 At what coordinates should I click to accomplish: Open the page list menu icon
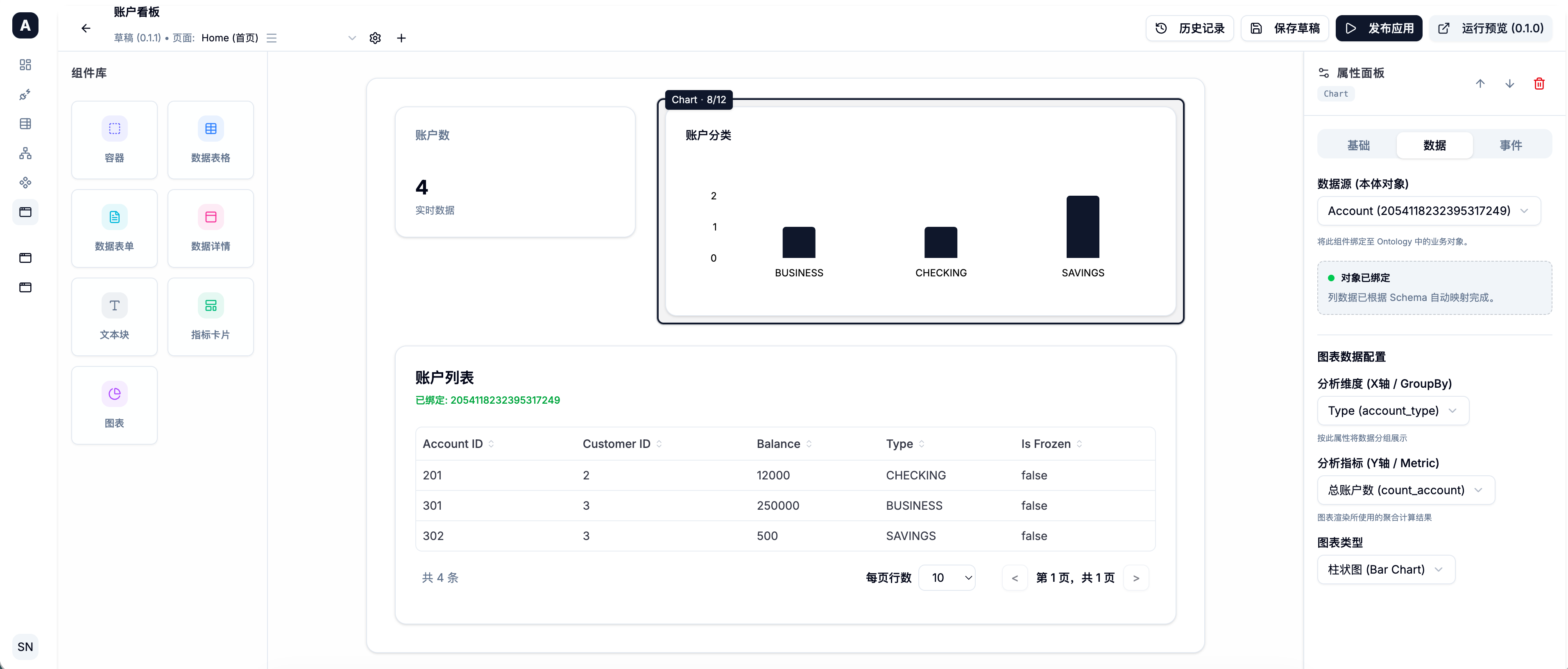point(272,38)
